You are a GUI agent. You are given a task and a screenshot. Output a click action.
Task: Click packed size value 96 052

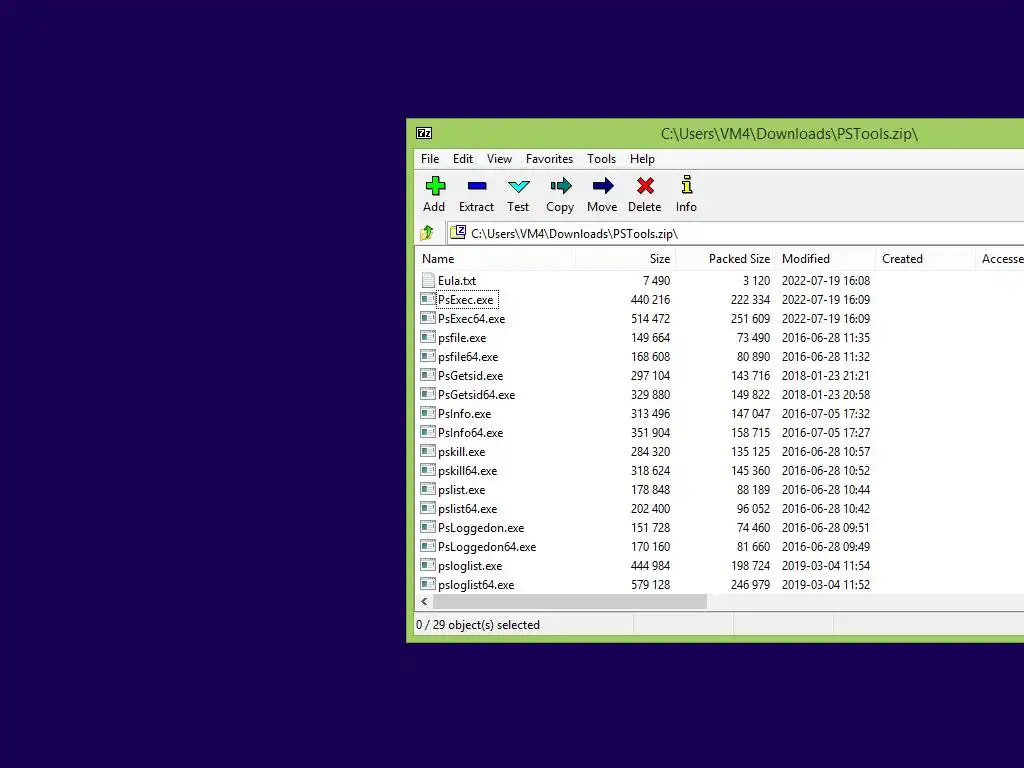(x=754, y=508)
